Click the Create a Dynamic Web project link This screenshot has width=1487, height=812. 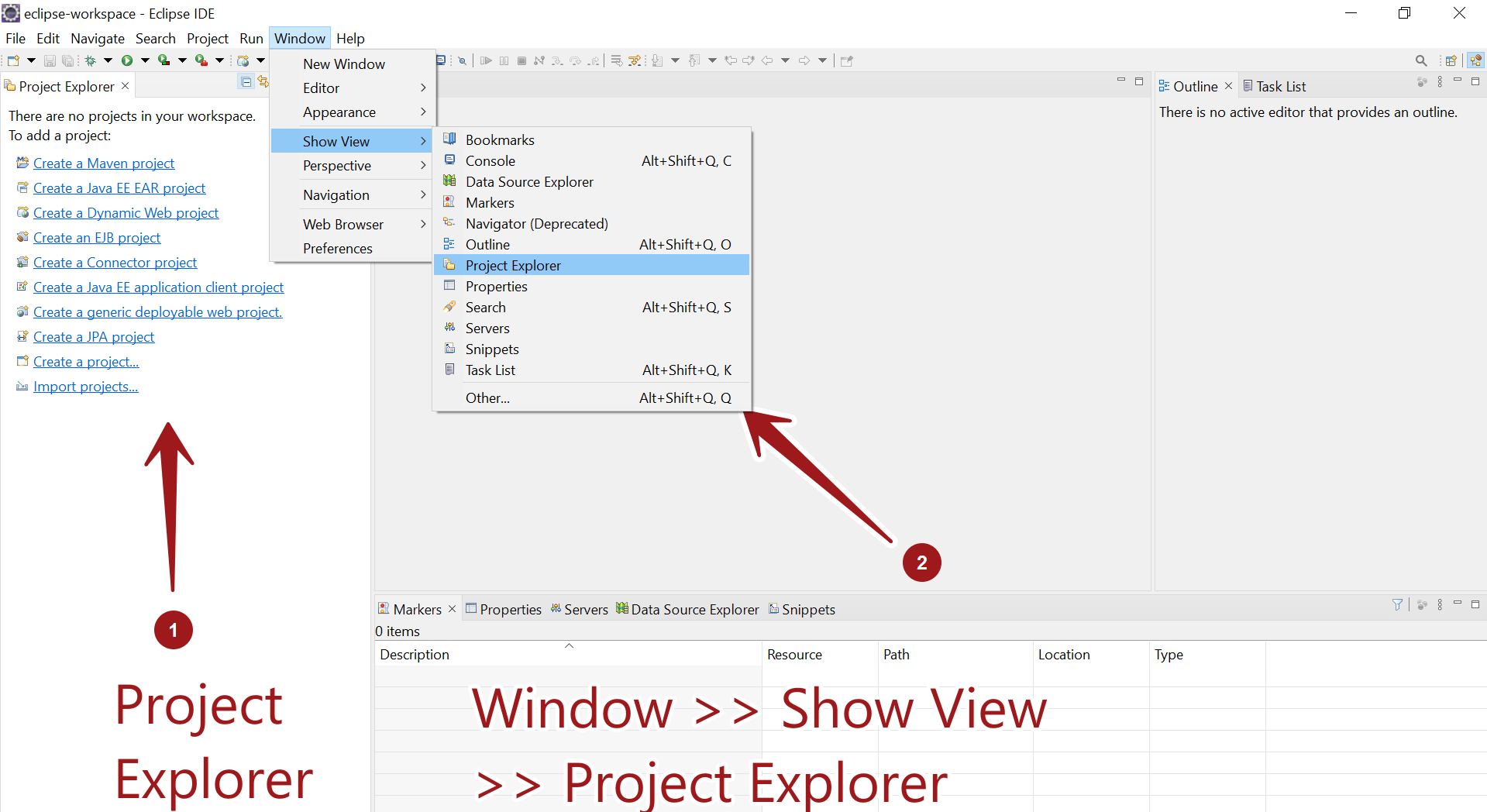[x=126, y=213]
